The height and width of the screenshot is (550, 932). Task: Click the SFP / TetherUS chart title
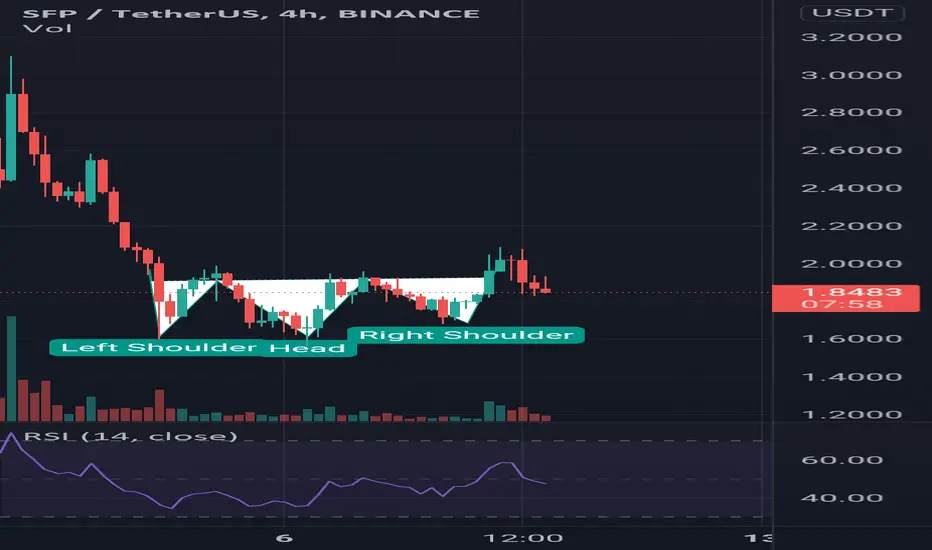(251, 14)
